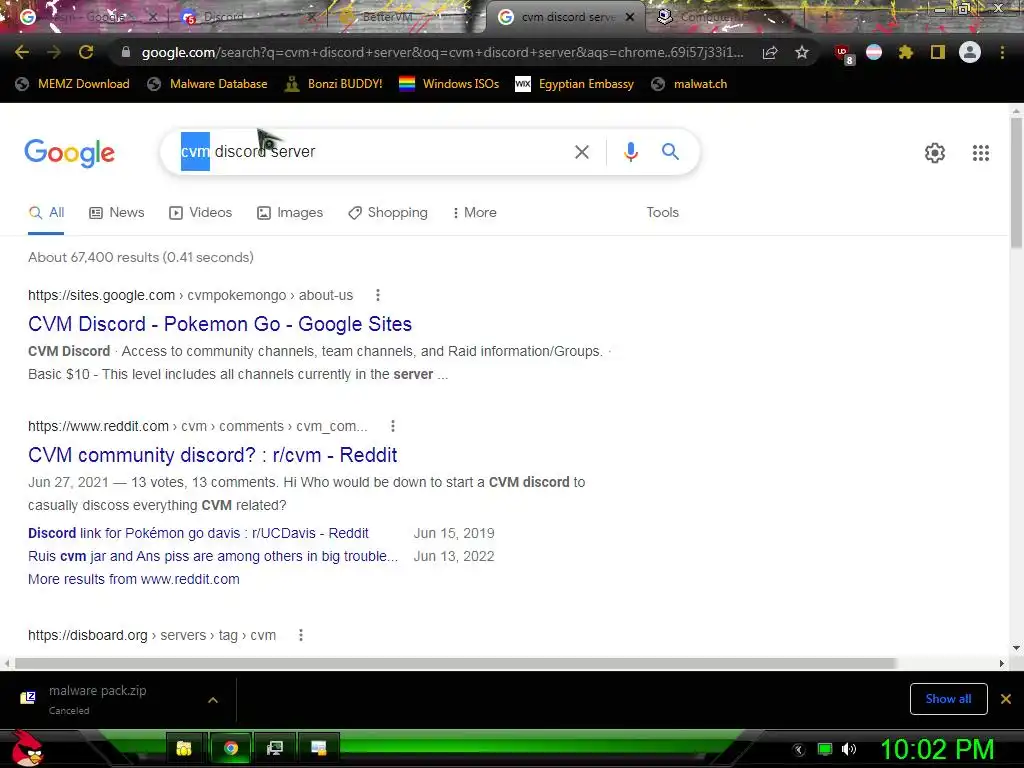Click the Chrome taskbar icon
This screenshot has height=768, width=1024.
coord(231,748)
